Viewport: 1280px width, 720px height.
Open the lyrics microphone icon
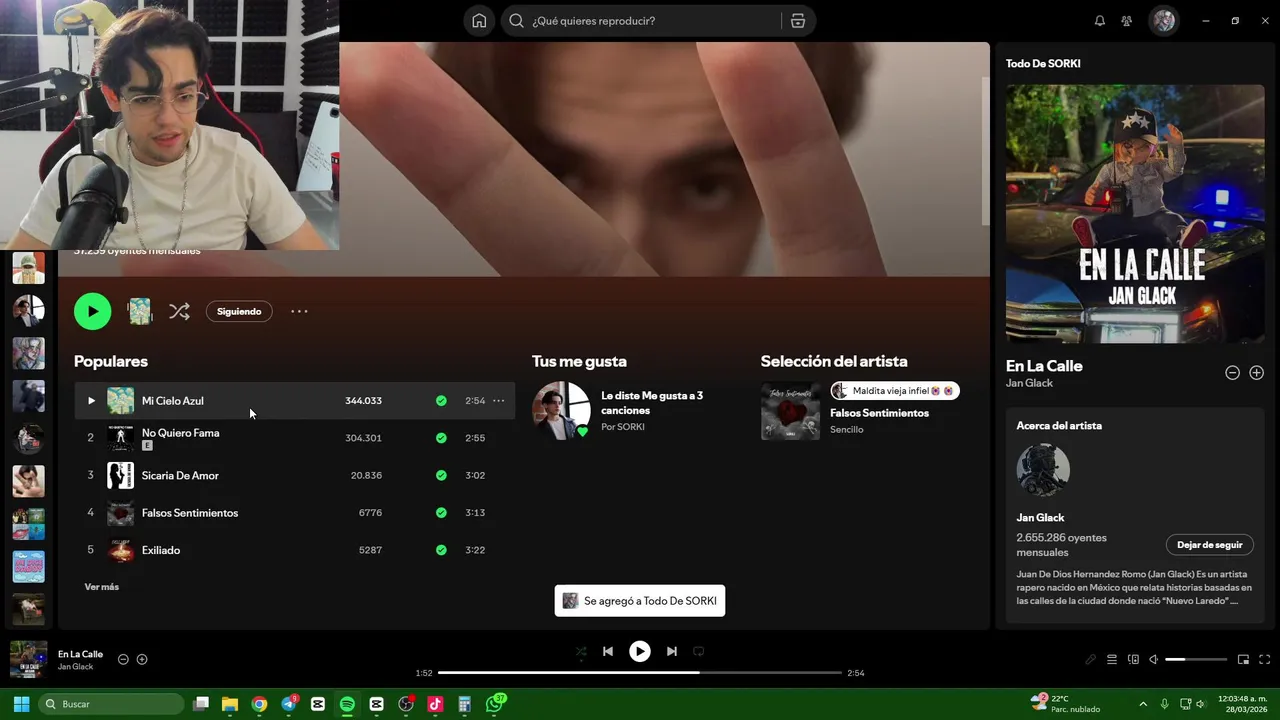coord(1091,660)
